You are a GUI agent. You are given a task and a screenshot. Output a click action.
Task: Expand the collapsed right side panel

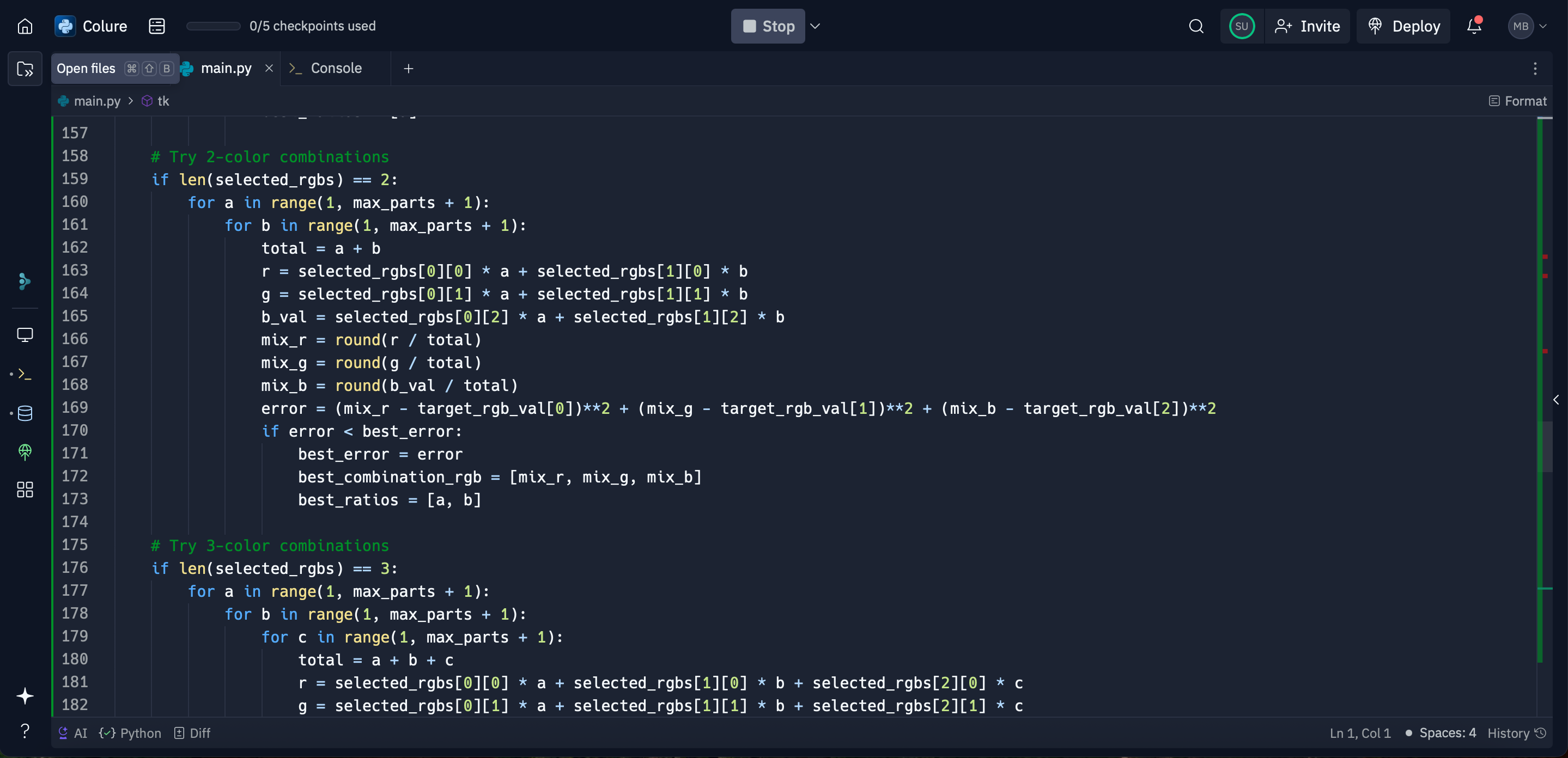pos(1556,400)
